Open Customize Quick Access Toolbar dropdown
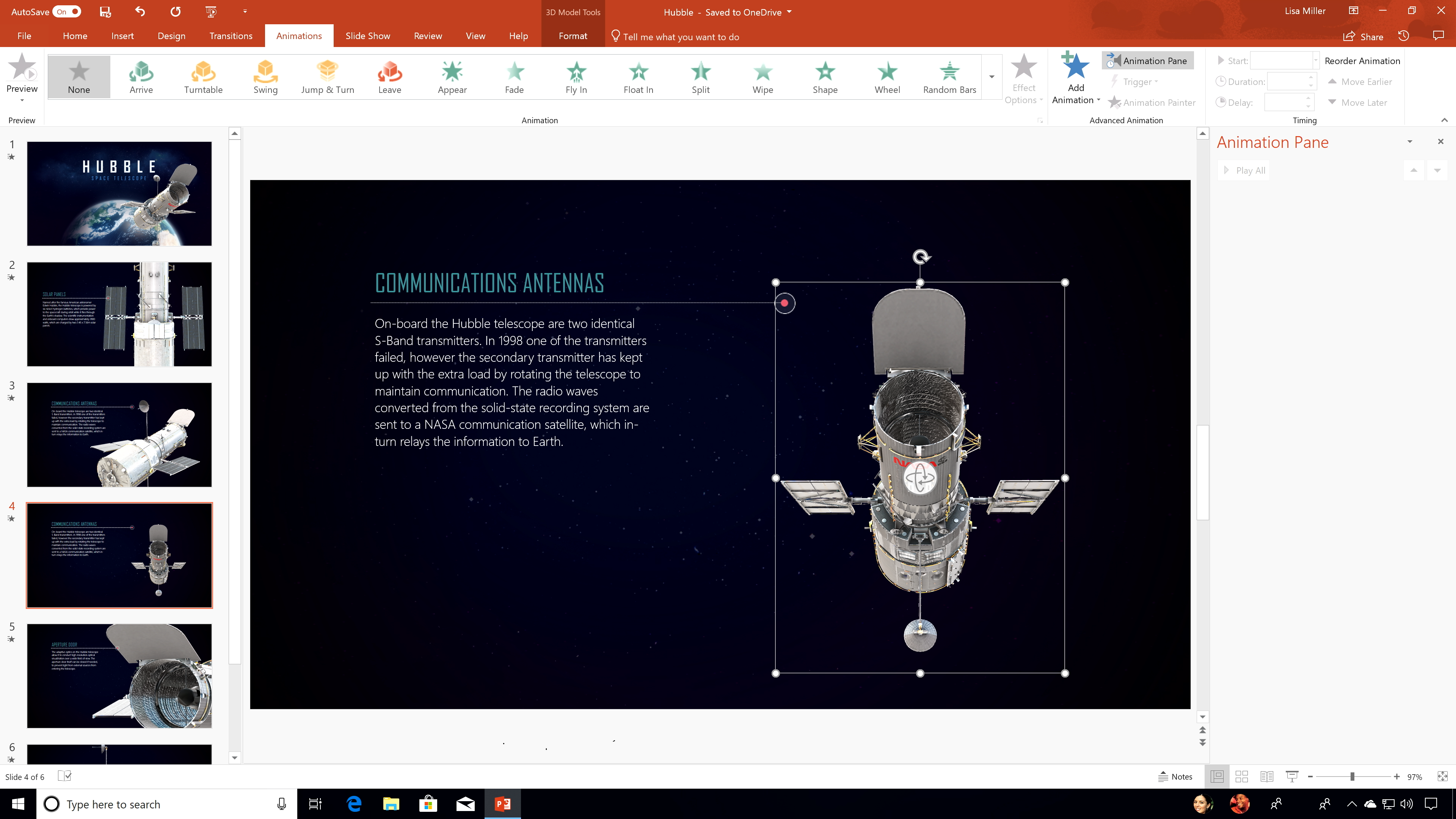This screenshot has height=819, width=1456. 245,11
